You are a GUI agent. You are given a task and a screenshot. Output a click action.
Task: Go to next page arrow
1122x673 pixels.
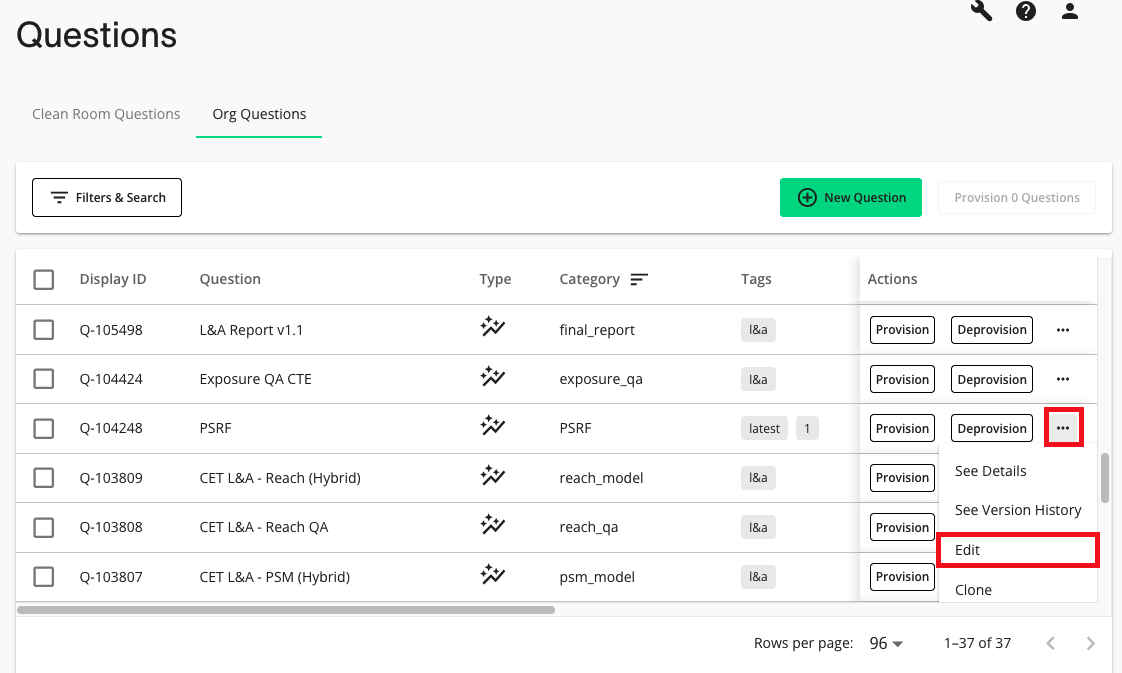point(1091,643)
